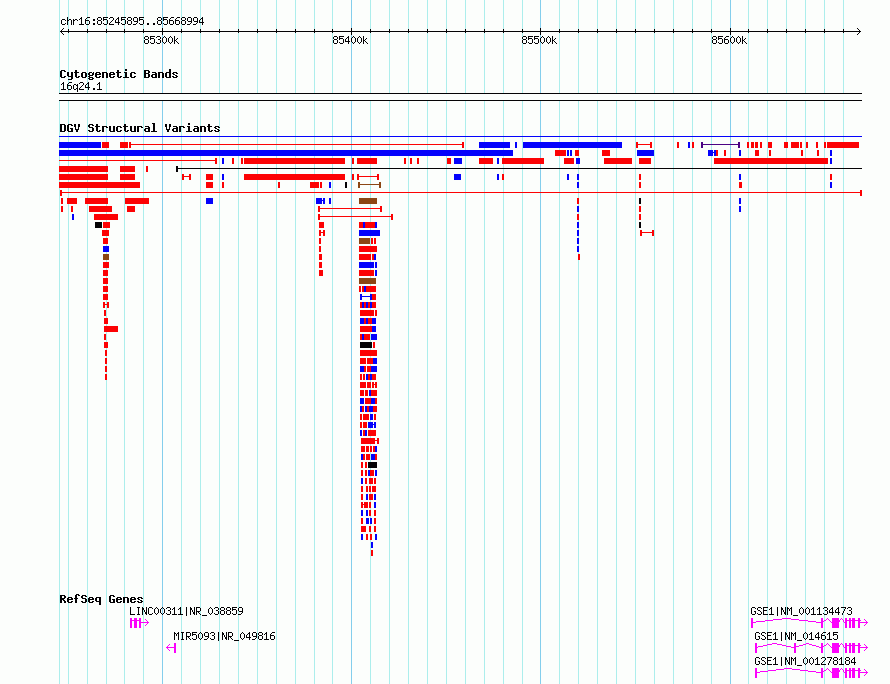Select the MIR5093 gene arrow glyph

click(x=171, y=648)
